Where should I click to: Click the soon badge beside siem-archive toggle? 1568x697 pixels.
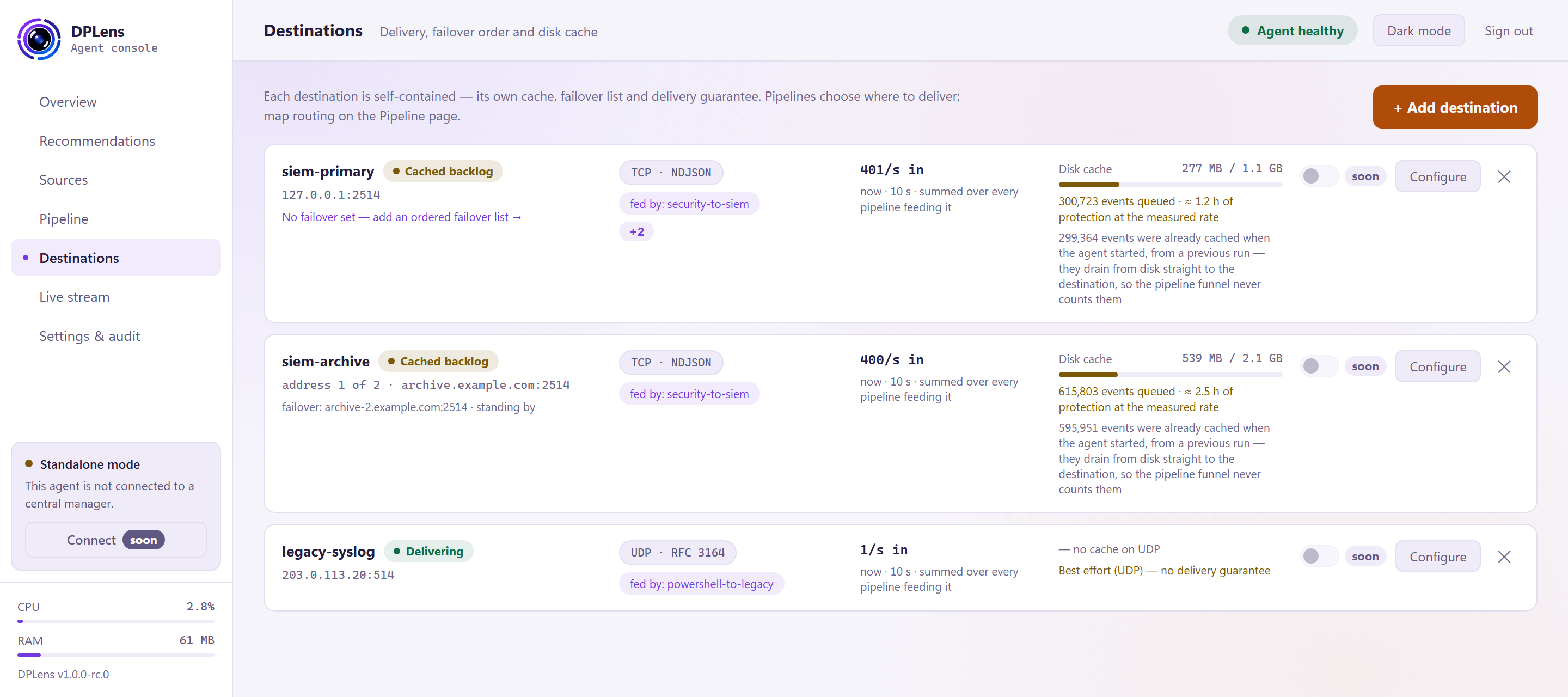coord(1365,366)
